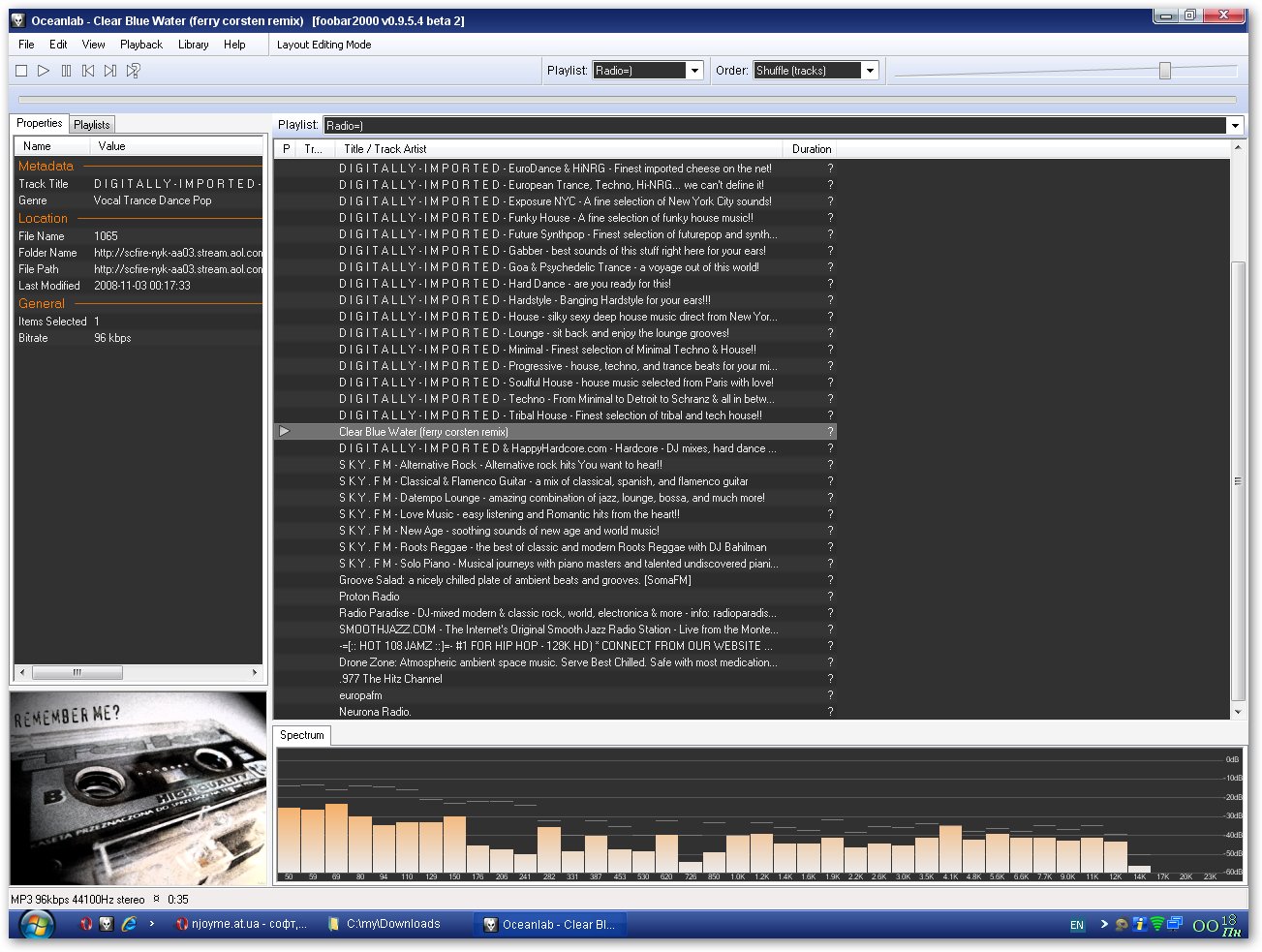Open the Help menu
Viewport: 1262px width, 952px height.
point(234,45)
